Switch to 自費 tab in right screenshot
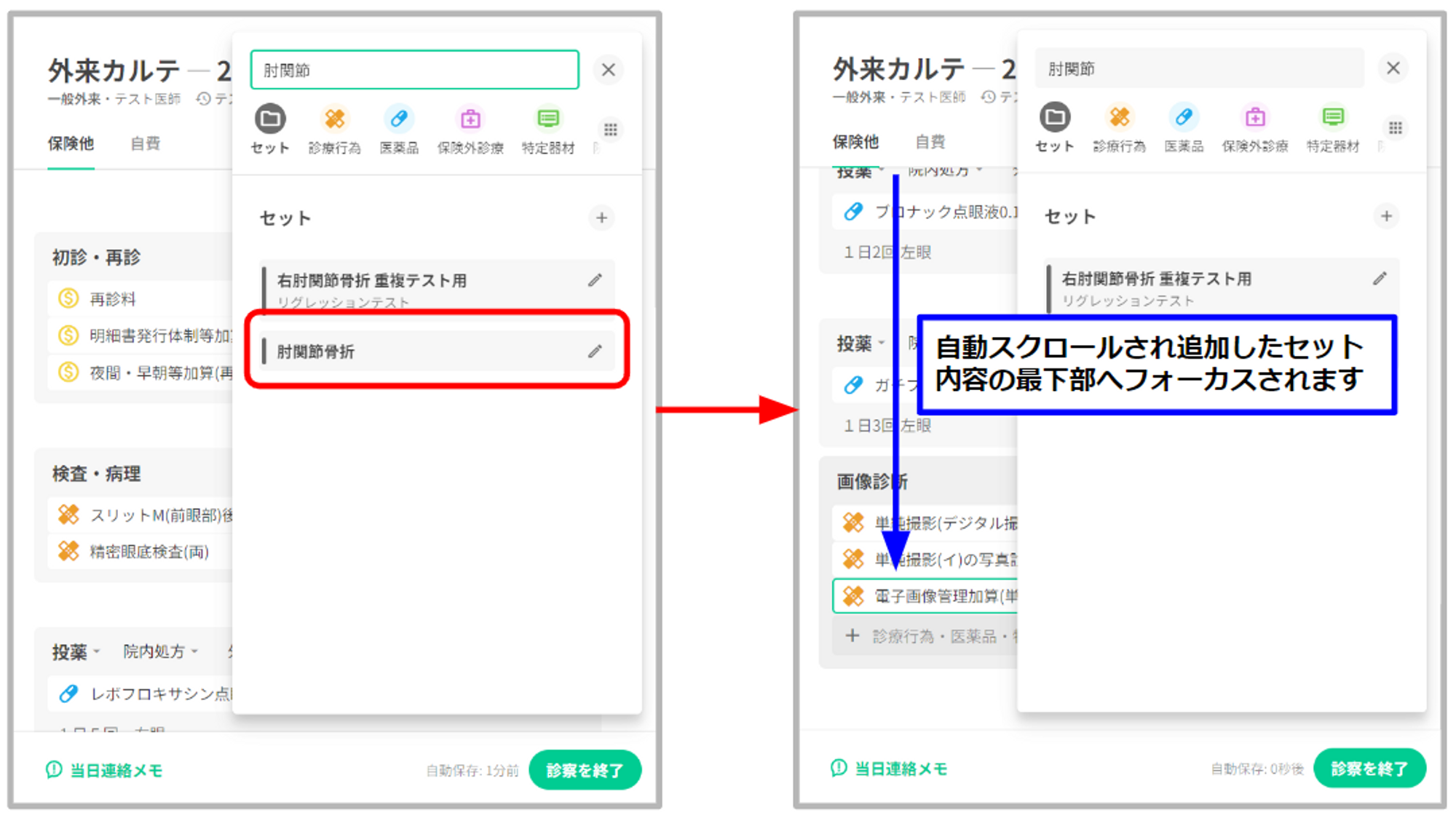This screenshot has height=818, width=1456. [x=930, y=142]
